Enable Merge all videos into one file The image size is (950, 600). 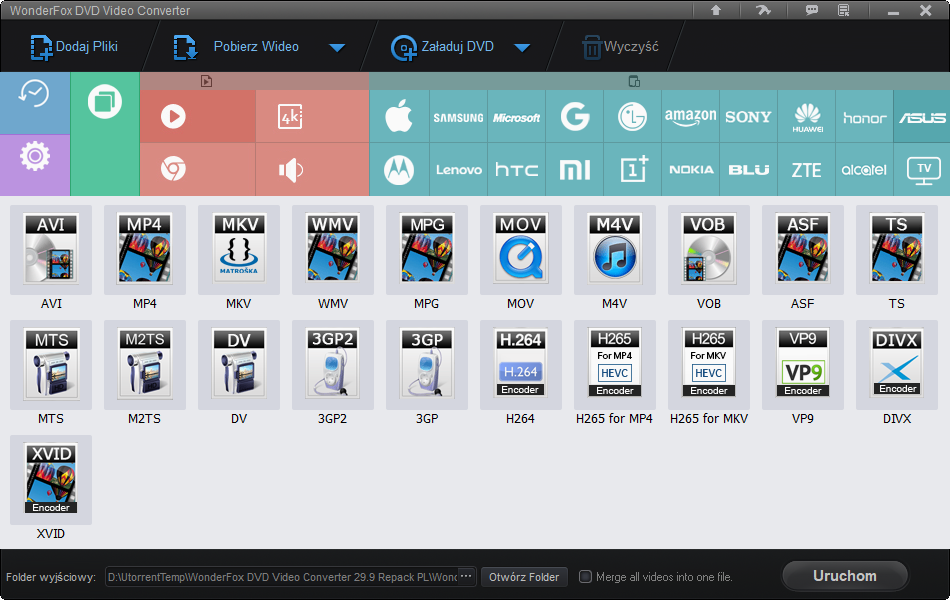coord(585,576)
